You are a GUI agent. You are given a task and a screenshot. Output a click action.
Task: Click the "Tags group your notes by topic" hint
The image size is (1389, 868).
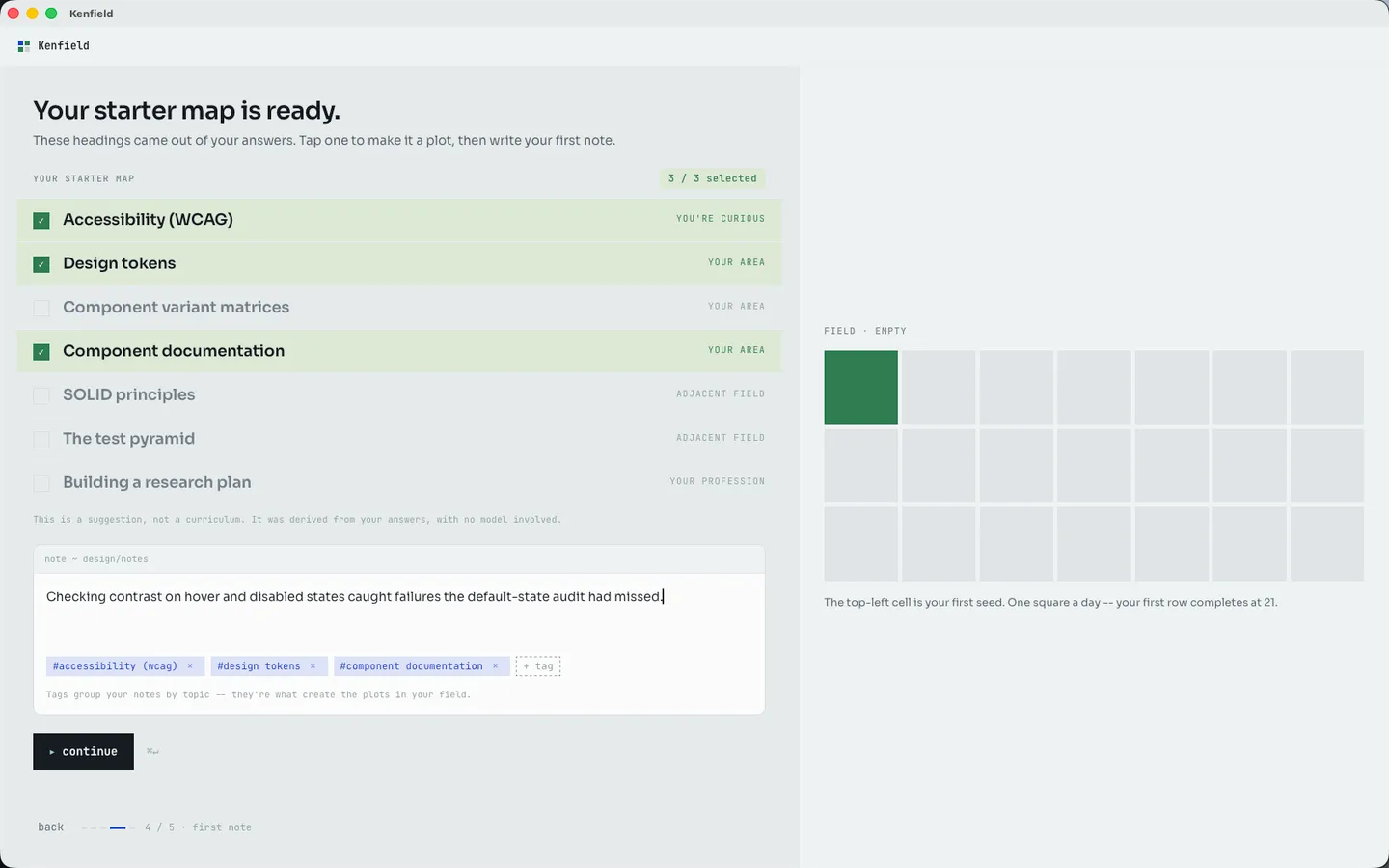coord(259,694)
